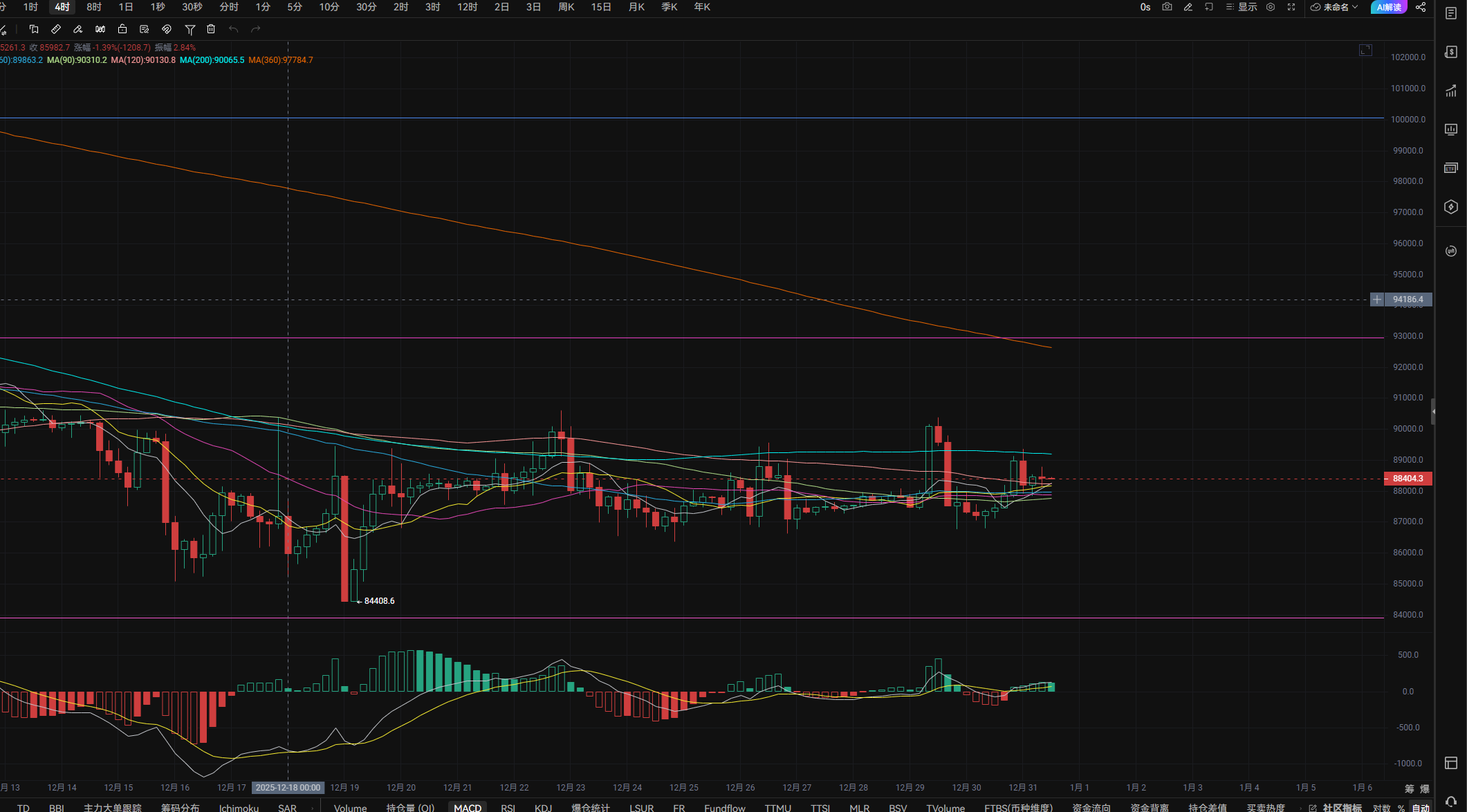Viewport: 1467px width, 812px height.
Task: Switch to the 1日 timeframe
Action: pos(126,7)
